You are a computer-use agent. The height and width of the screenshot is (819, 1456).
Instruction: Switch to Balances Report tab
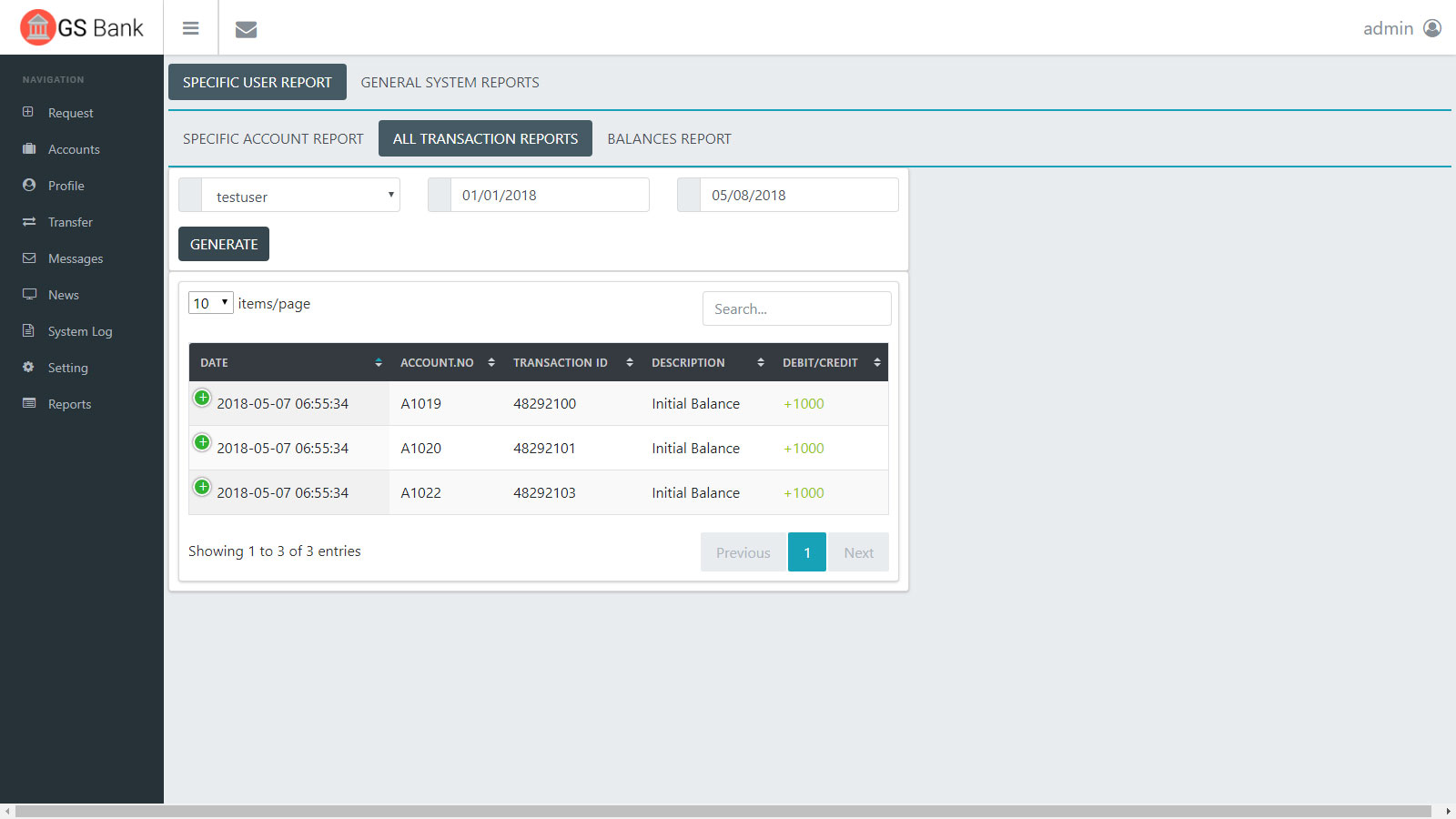[x=669, y=139]
